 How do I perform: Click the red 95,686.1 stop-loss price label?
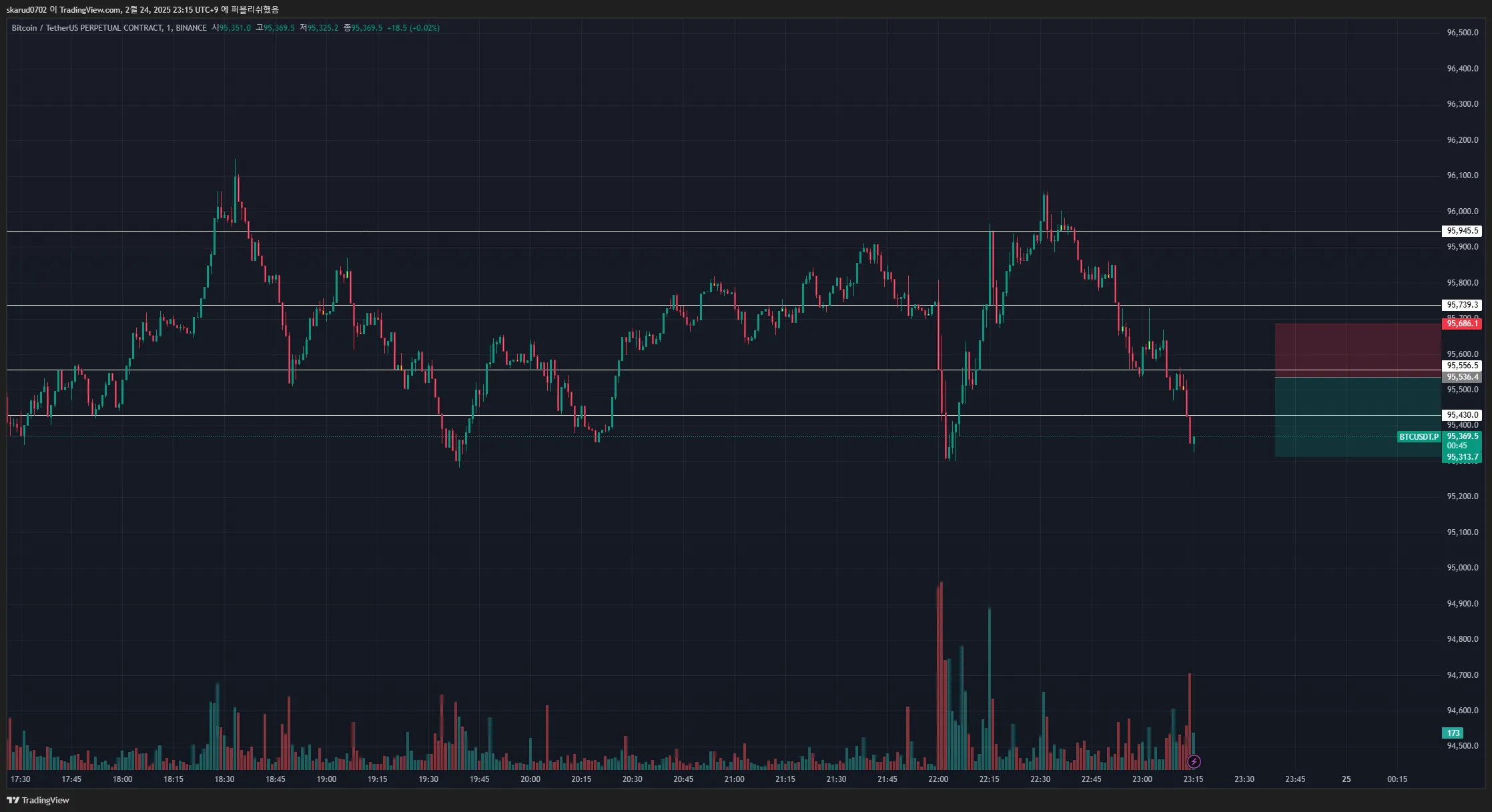[1462, 324]
